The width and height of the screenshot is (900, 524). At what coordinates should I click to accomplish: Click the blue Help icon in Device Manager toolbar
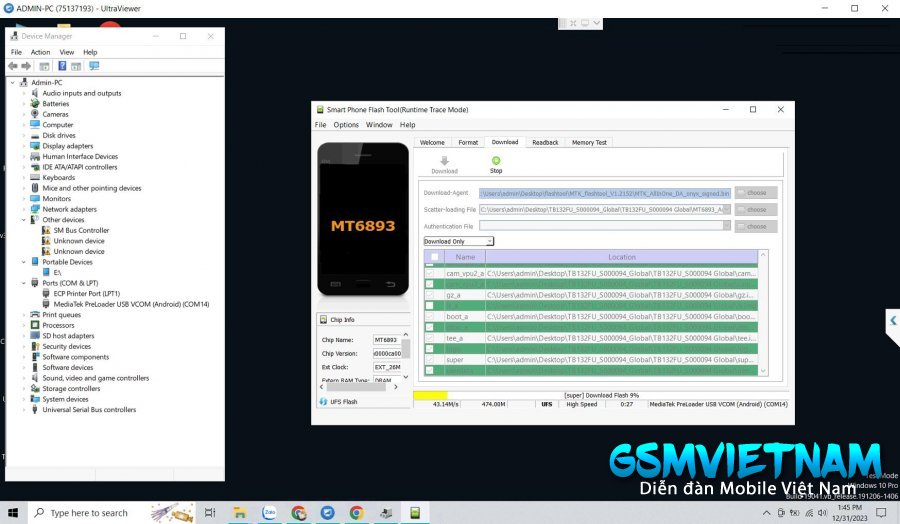coord(62,66)
